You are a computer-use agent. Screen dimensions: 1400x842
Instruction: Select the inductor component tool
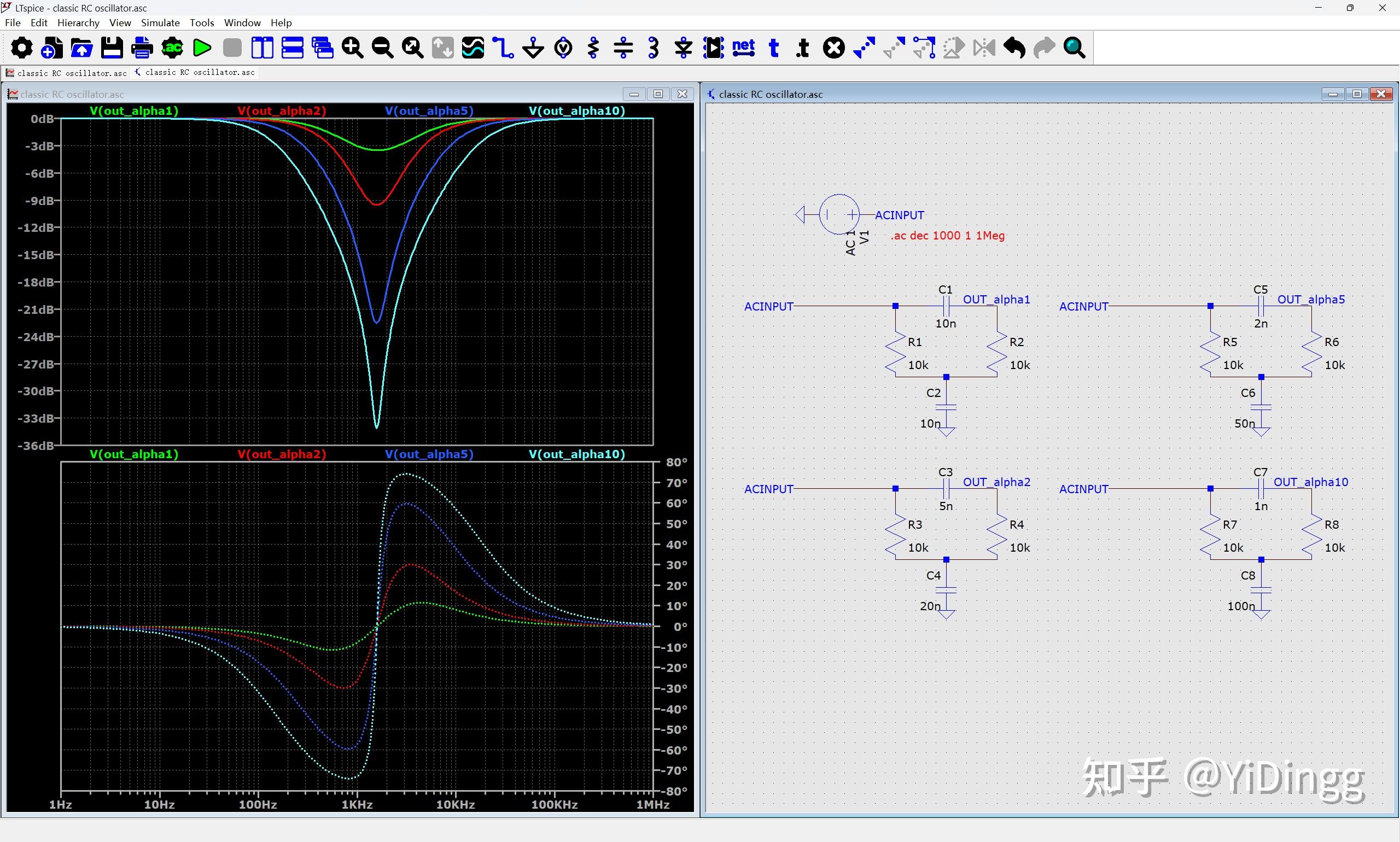point(653,48)
